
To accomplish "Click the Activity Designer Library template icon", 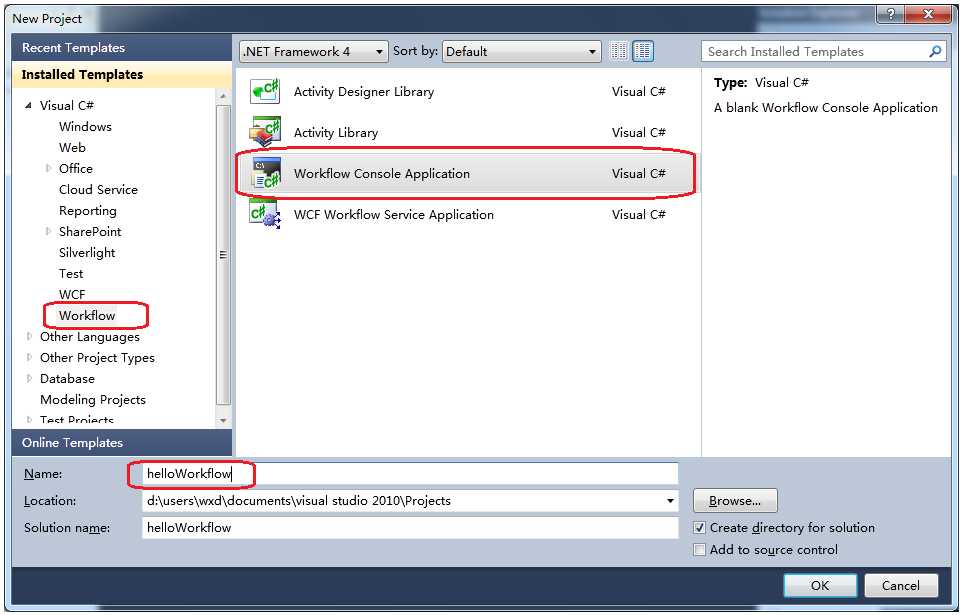I will (x=265, y=92).
